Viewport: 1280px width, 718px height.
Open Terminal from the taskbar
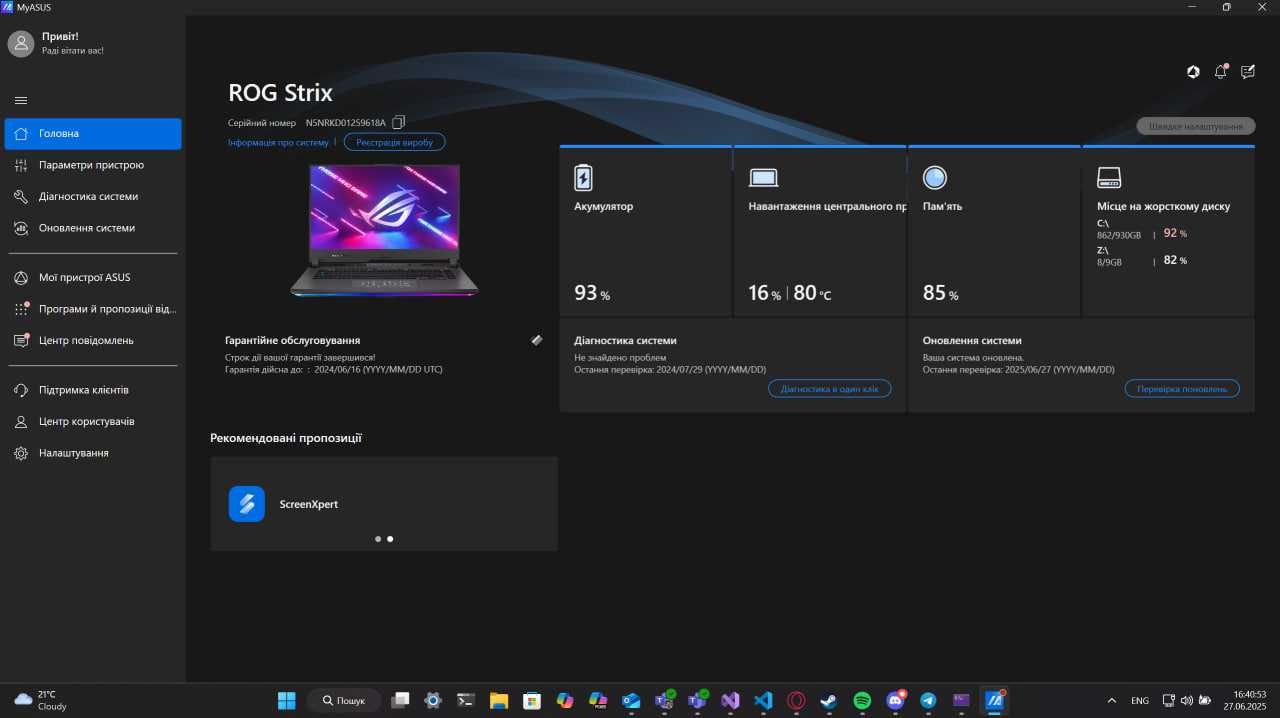466,700
